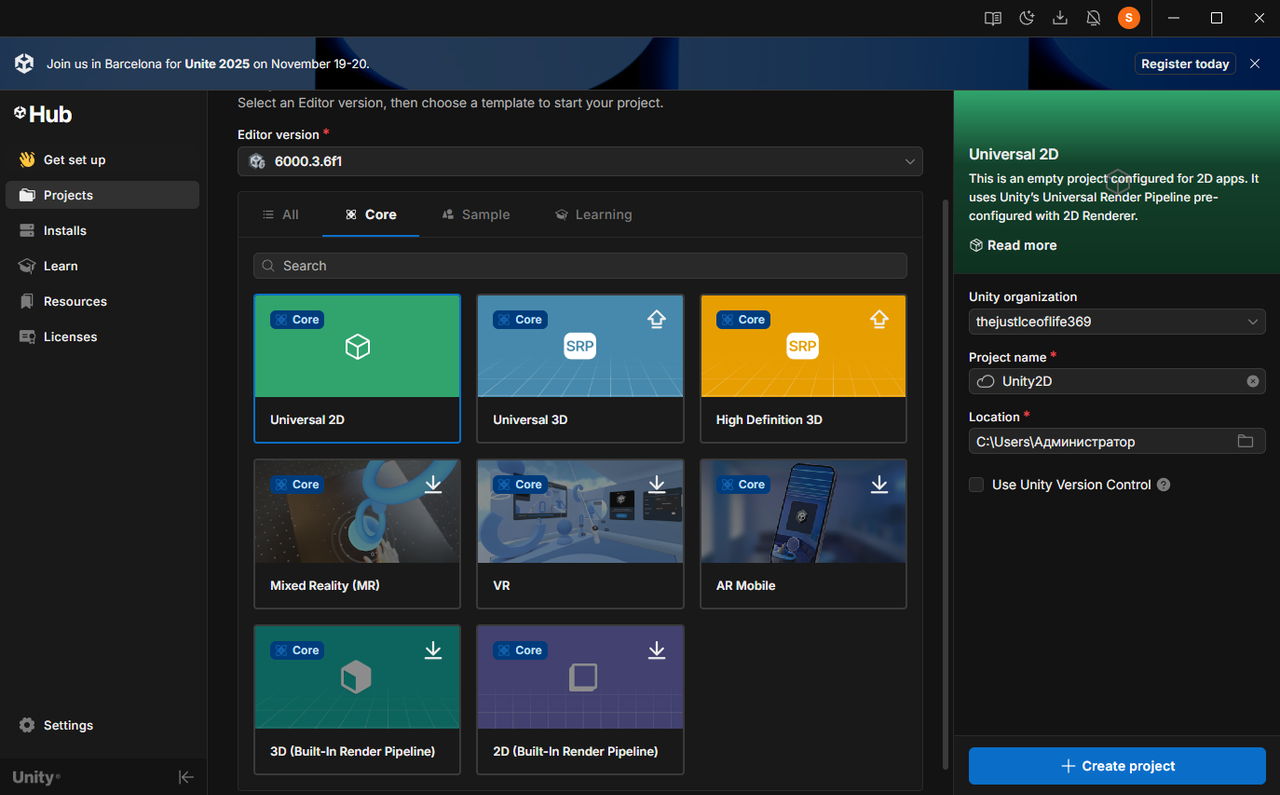Click upgrade arrow icon on Universal 3D
1280x795 pixels.
pyautogui.click(x=656, y=319)
